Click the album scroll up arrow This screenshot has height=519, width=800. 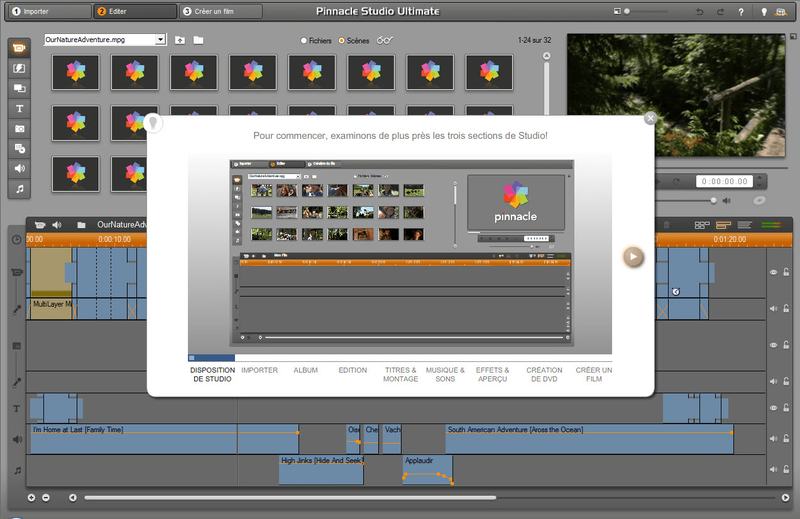[546, 57]
